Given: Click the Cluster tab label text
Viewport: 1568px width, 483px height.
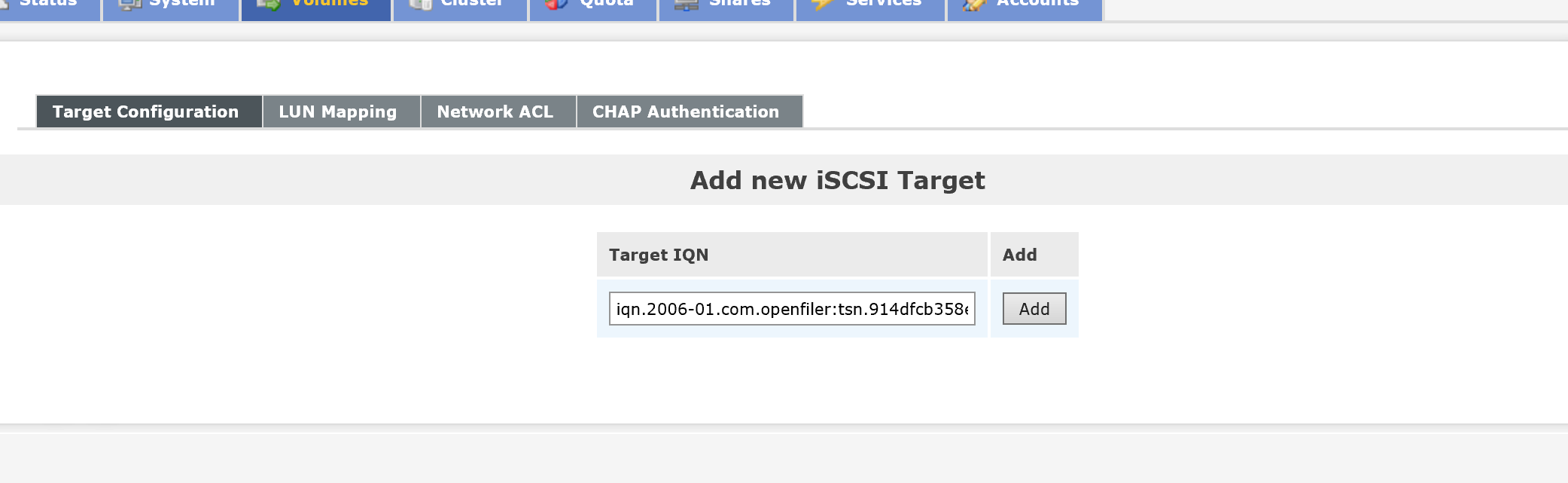Looking at the screenshot, I should [472, 4].
